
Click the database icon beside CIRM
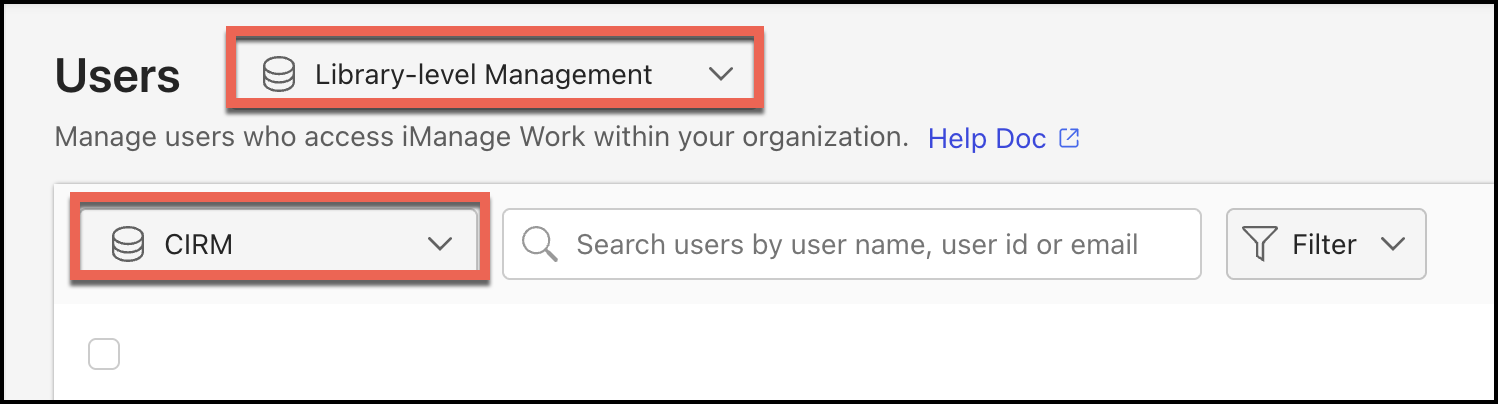[128, 244]
